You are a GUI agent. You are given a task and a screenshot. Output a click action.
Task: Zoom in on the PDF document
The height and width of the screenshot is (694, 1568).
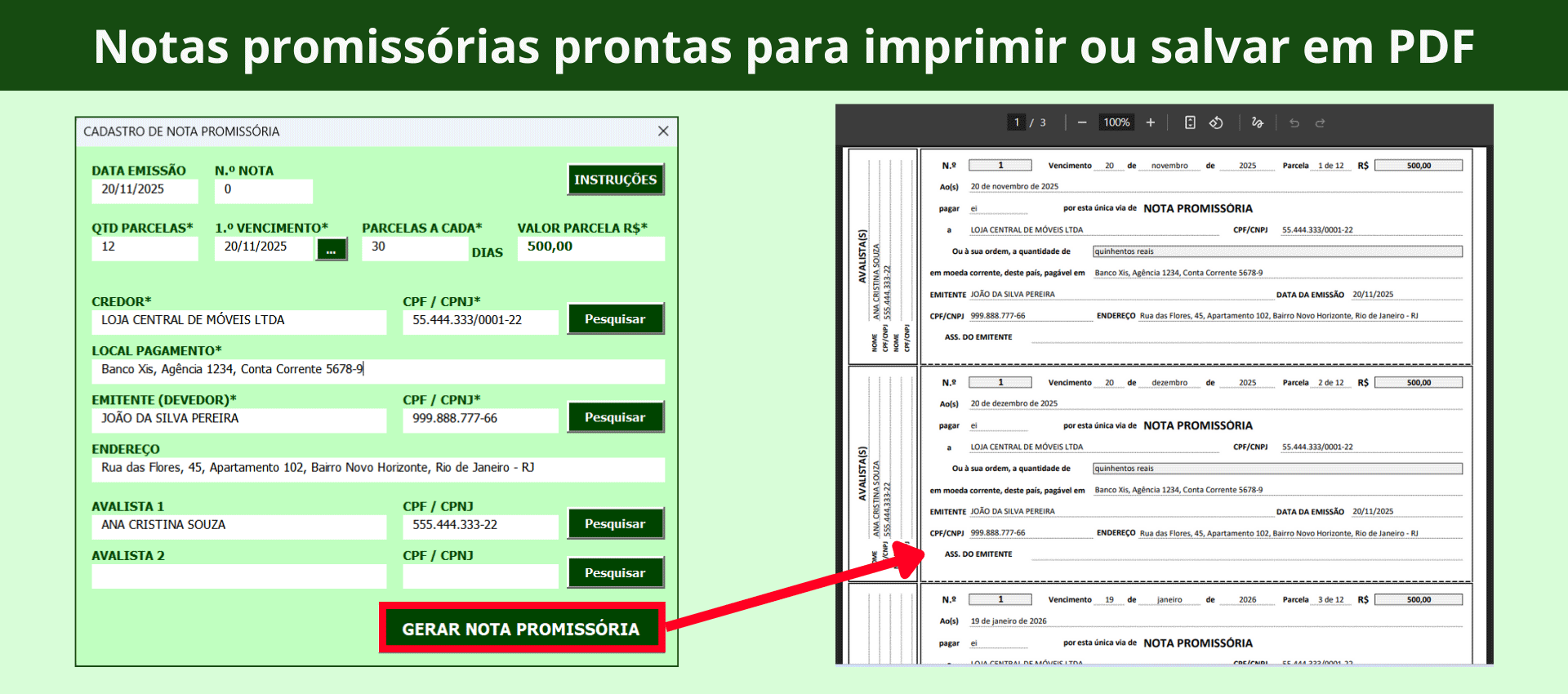pyautogui.click(x=1150, y=122)
